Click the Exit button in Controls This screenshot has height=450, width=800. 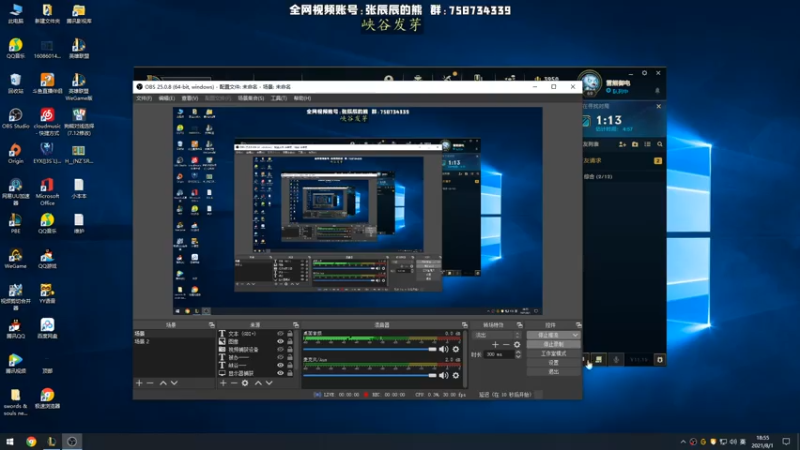pos(553,372)
